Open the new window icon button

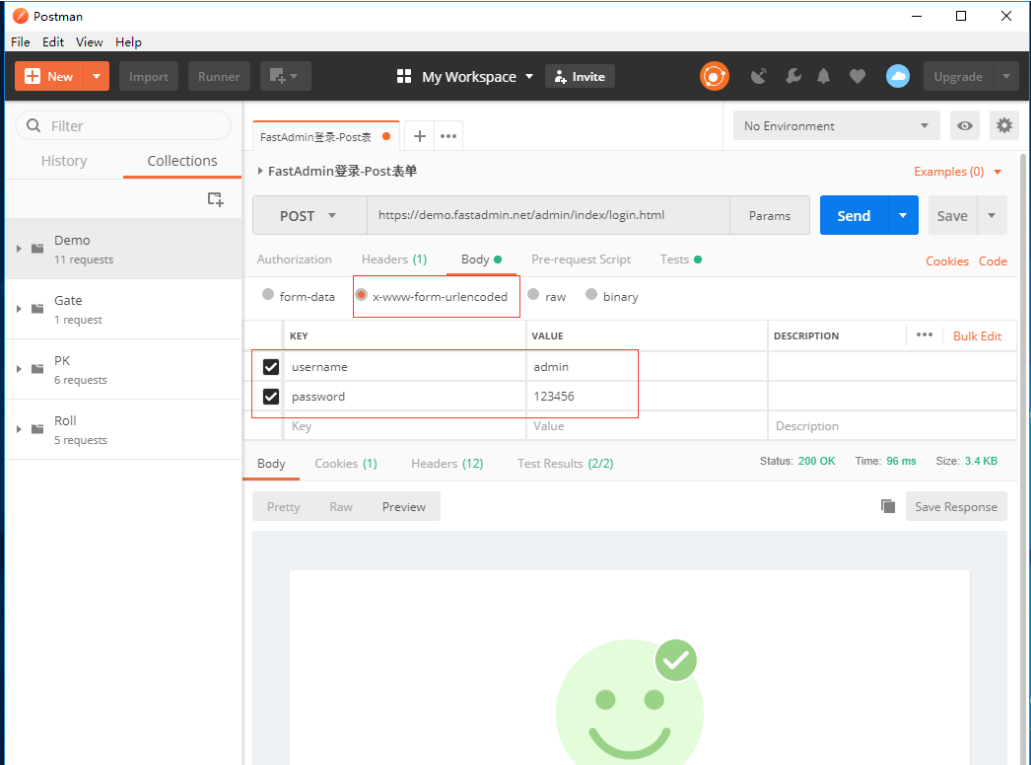[x=285, y=76]
